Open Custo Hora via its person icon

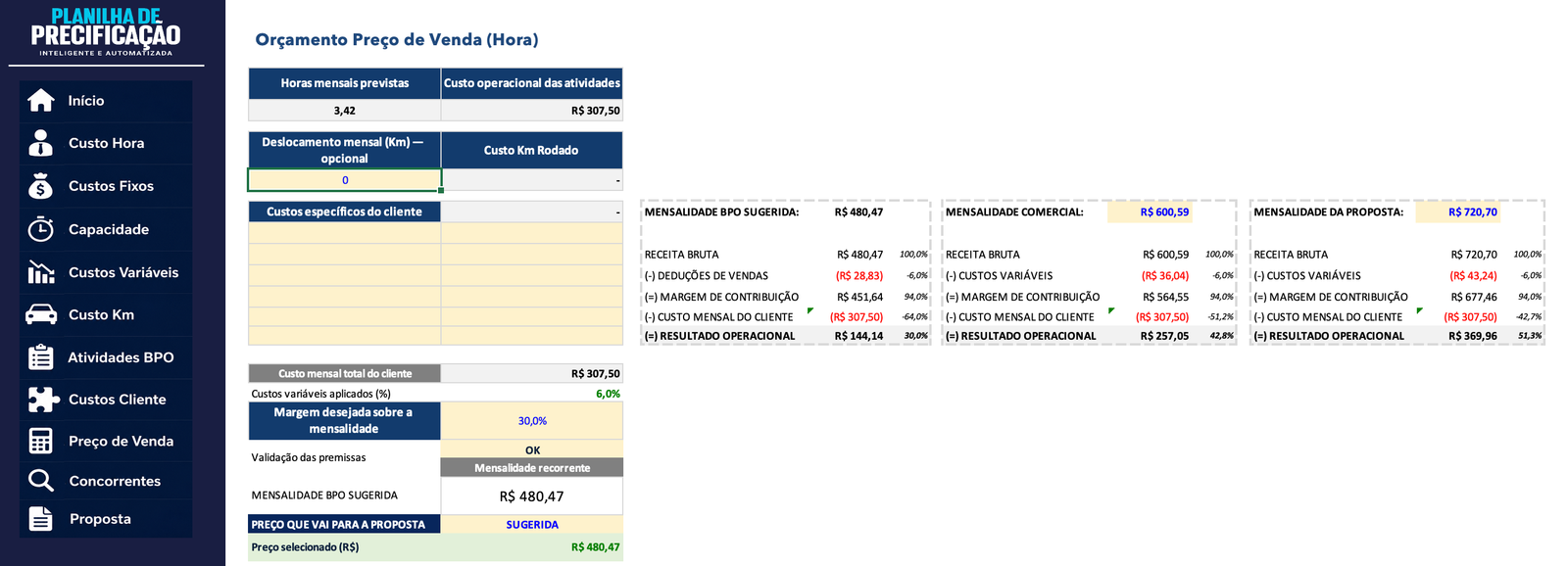(41, 143)
